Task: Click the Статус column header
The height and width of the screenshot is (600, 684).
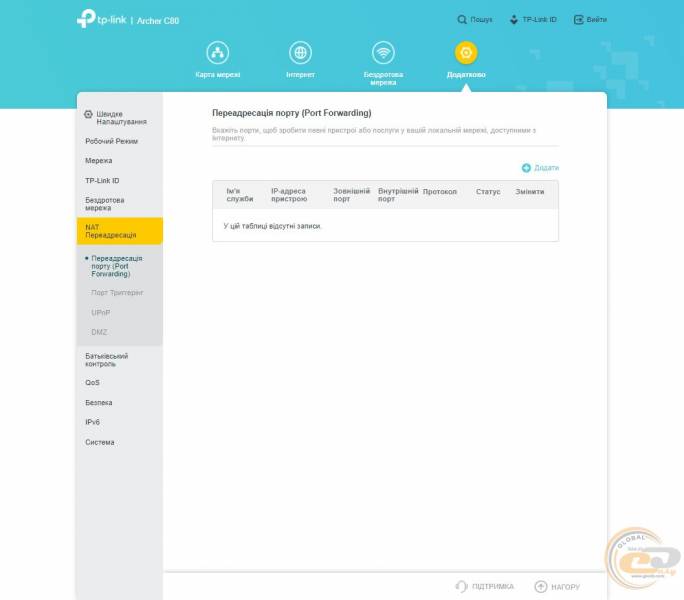Action: pyautogui.click(x=488, y=192)
